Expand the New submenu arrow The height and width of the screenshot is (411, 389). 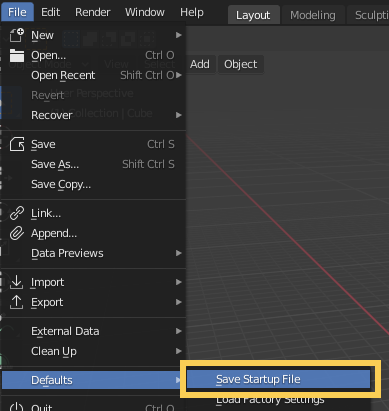[179, 35]
